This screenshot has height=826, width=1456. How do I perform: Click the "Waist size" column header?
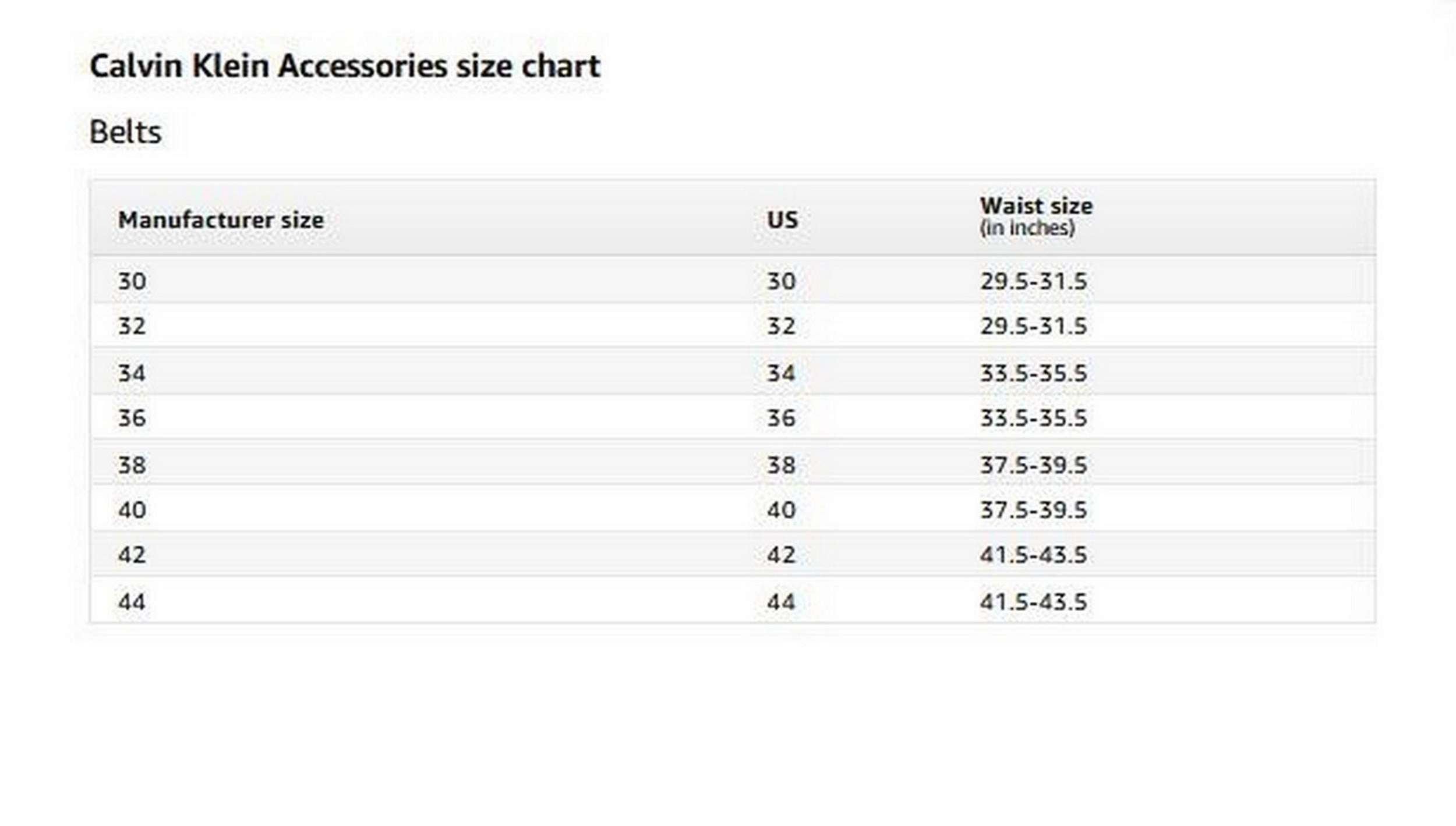pyautogui.click(x=1036, y=206)
